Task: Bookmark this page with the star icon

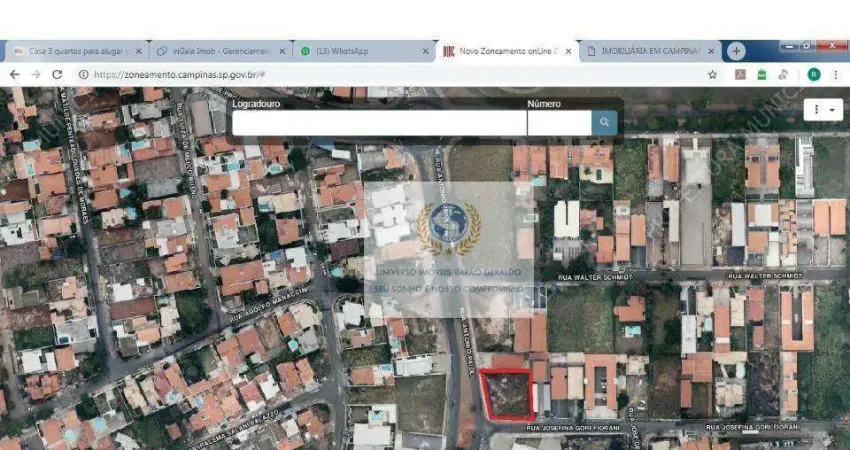Action: 712,75
